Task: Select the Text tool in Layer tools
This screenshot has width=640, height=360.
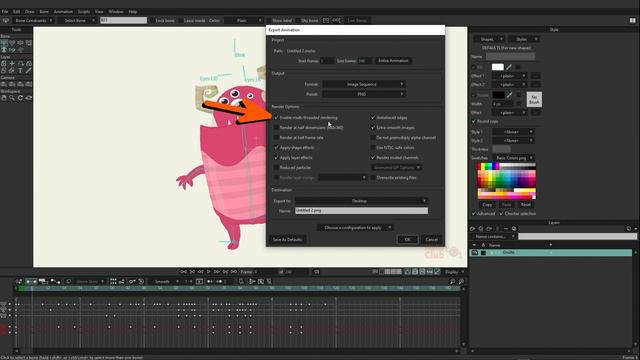Action: pyautogui.click(x=20, y=71)
